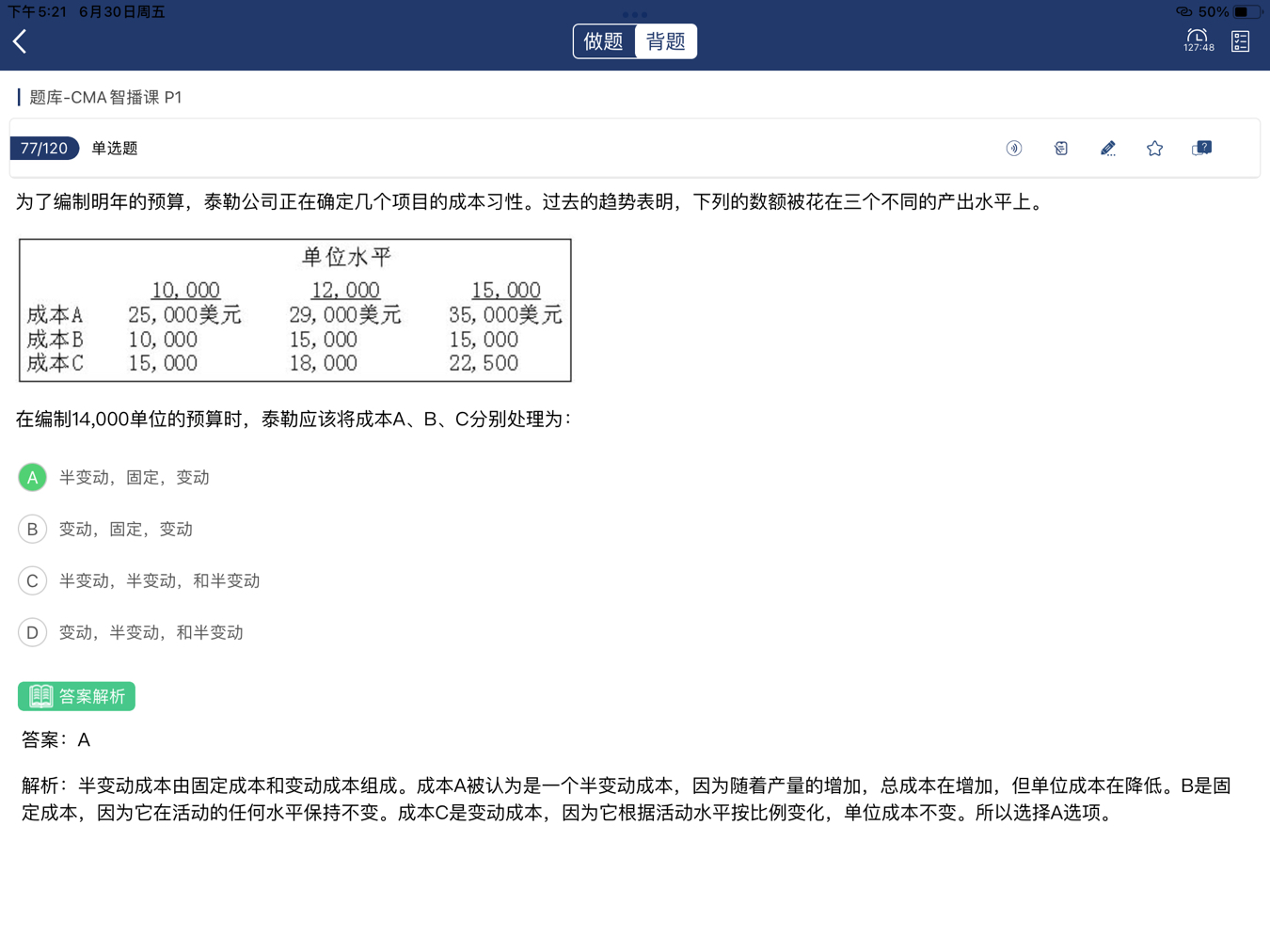The image size is (1270, 952).
Task: Open the answer sheet checklist icon
Action: (1240, 41)
